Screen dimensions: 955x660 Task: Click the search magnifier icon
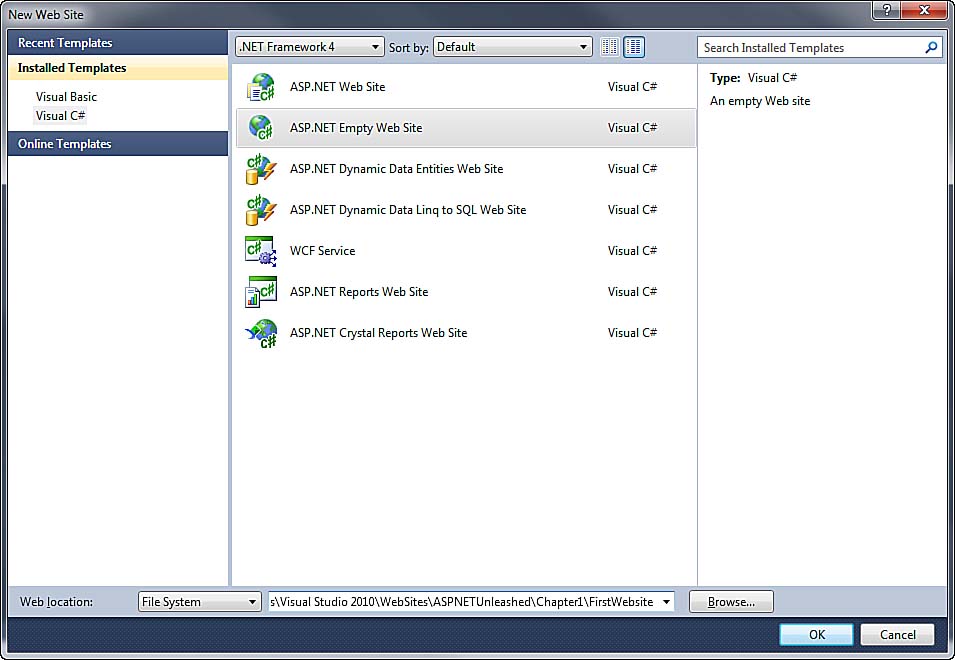click(931, 47)
